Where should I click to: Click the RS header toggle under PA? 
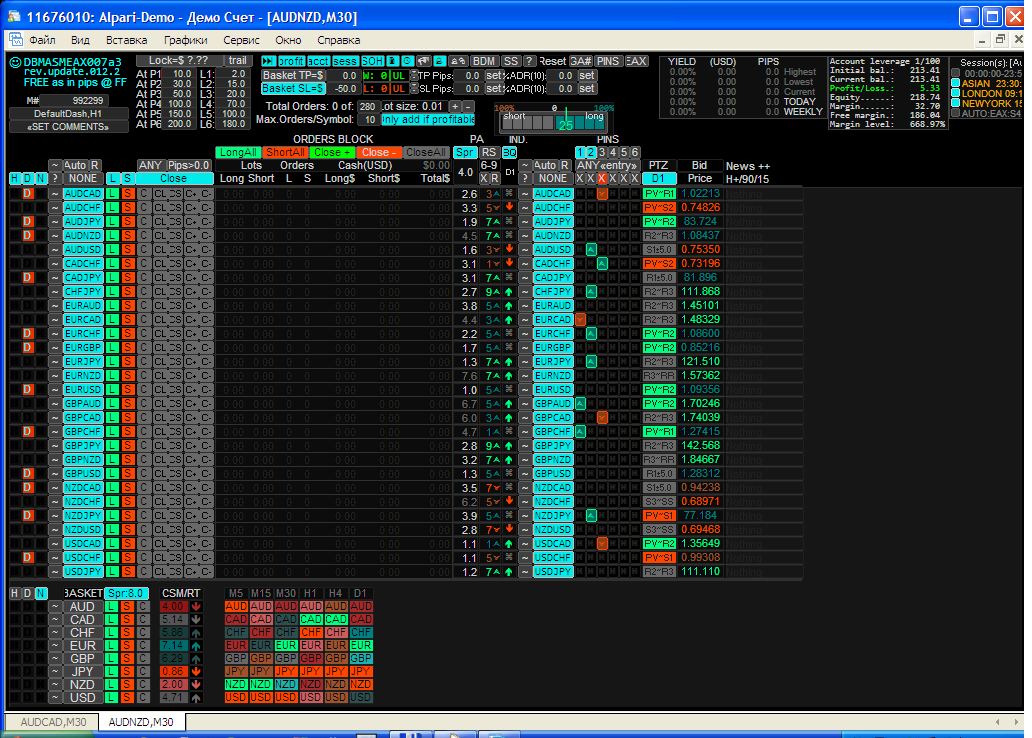[x=488, y=152]
